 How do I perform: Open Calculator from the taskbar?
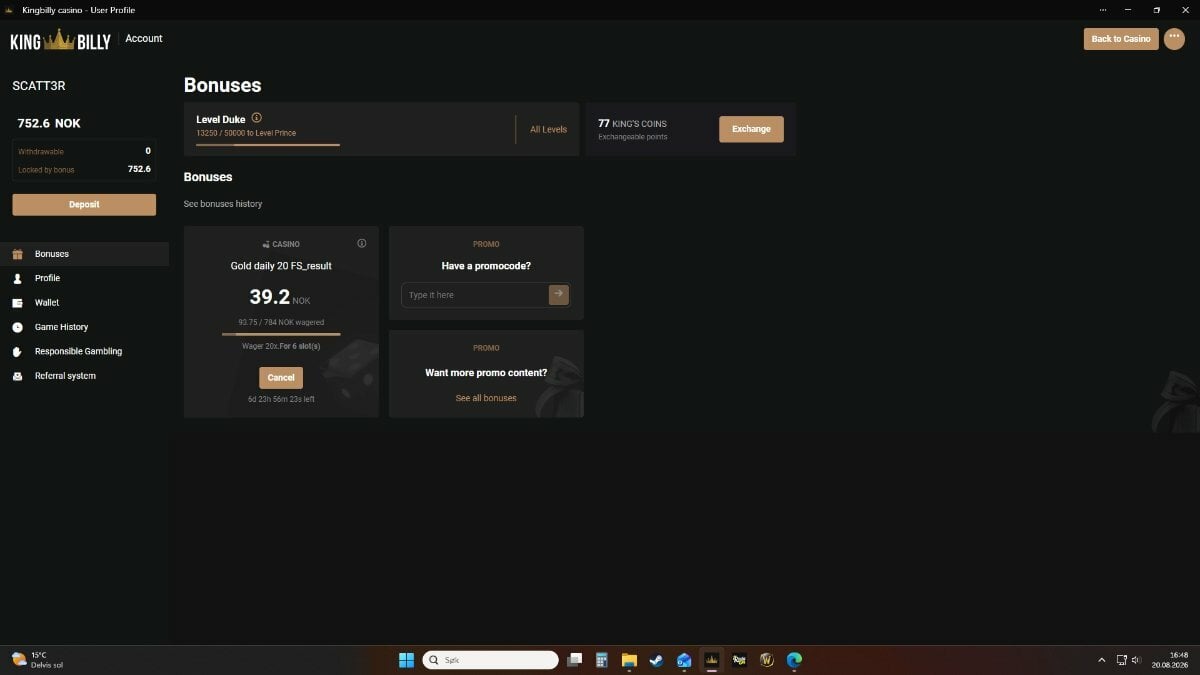[602, 660]
